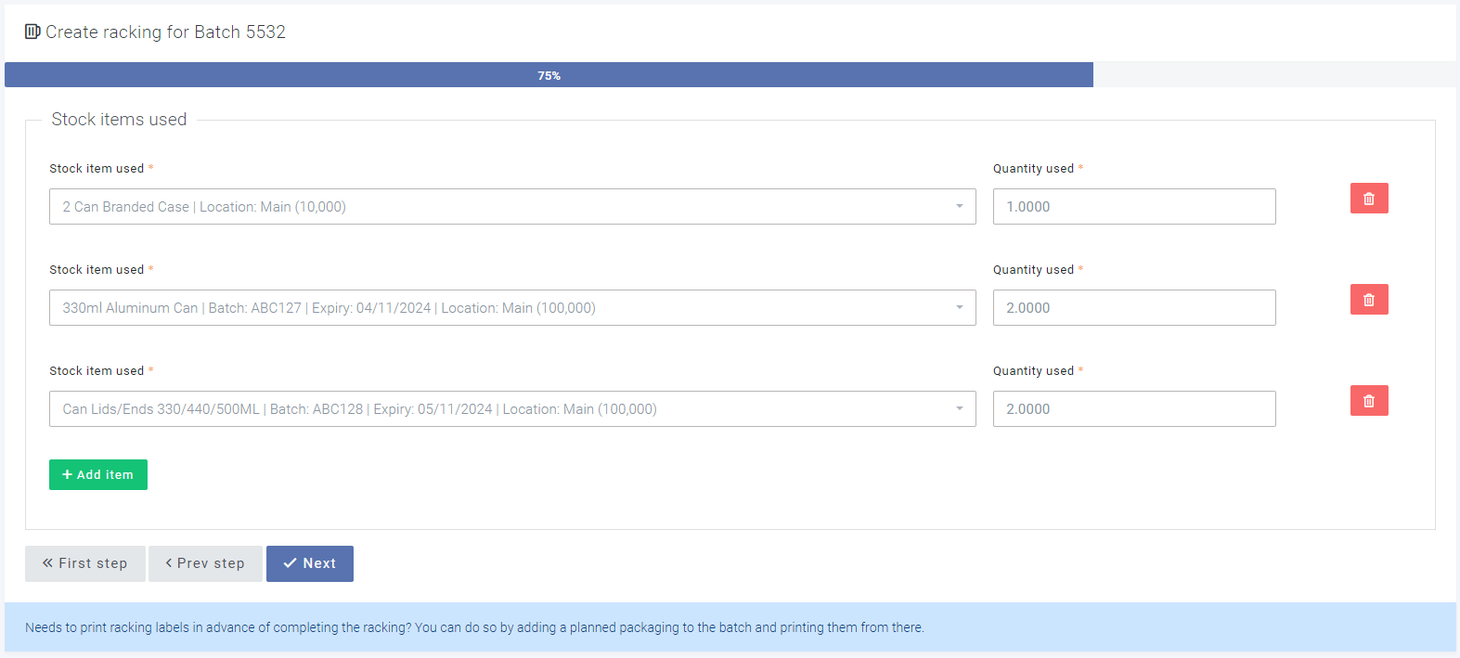The width and height of the screenshot is (1460, 658).
Task: Click the beer mug icon beside page title
Action: tap(32, 32)
